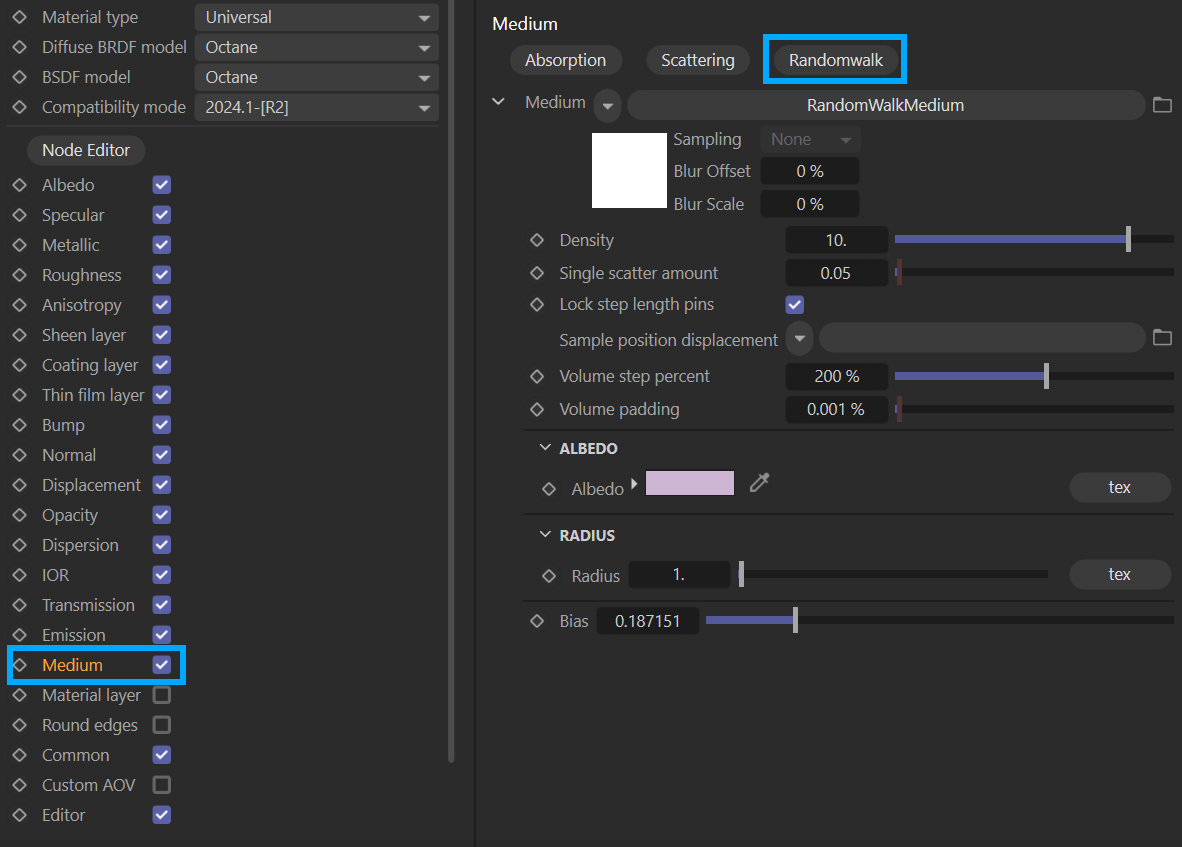This screenshot has width=1182, height=847.
Task: Click the tex button for Radius
Action: click(1119, 574)
